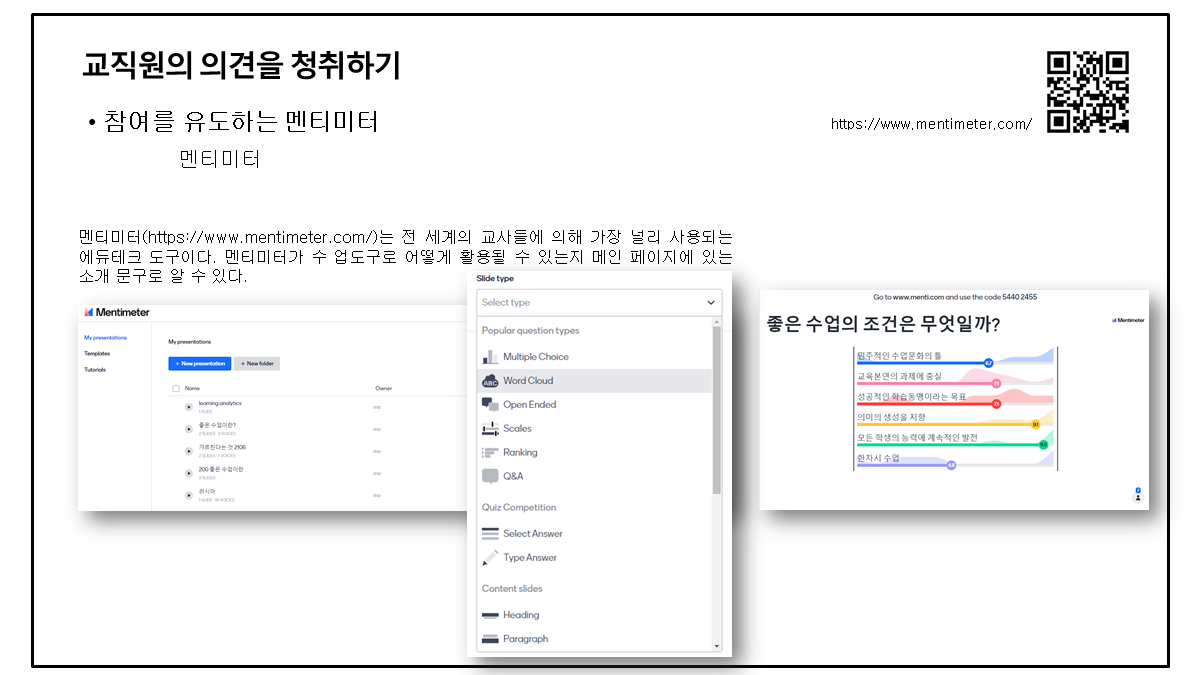Viewport: 1200px width, 675px height.
Task: Click the dropdown chevron in Slide type
Action: [711, 302]
